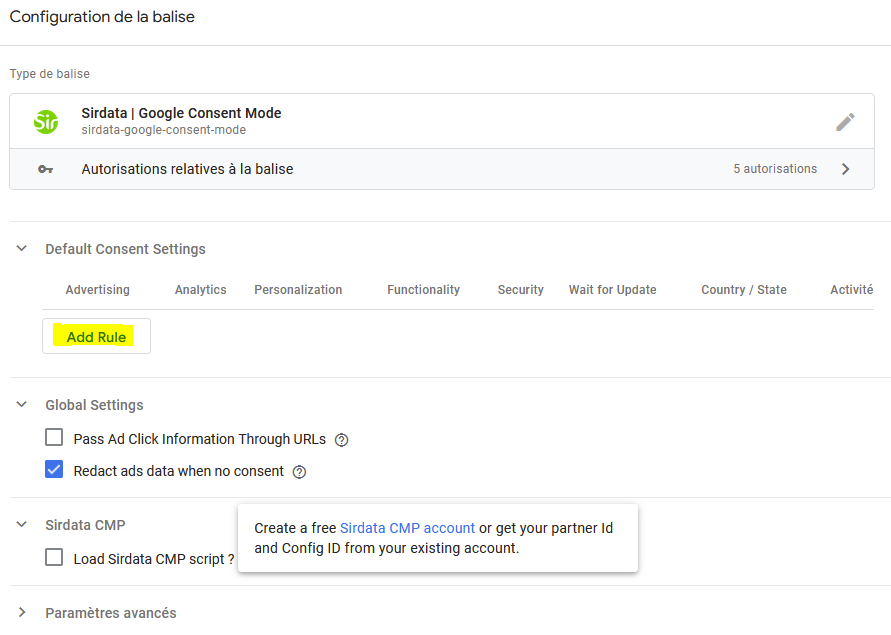Collapse the Global Settings section
The width and height of the screenshot is (891, 635).
22,405
